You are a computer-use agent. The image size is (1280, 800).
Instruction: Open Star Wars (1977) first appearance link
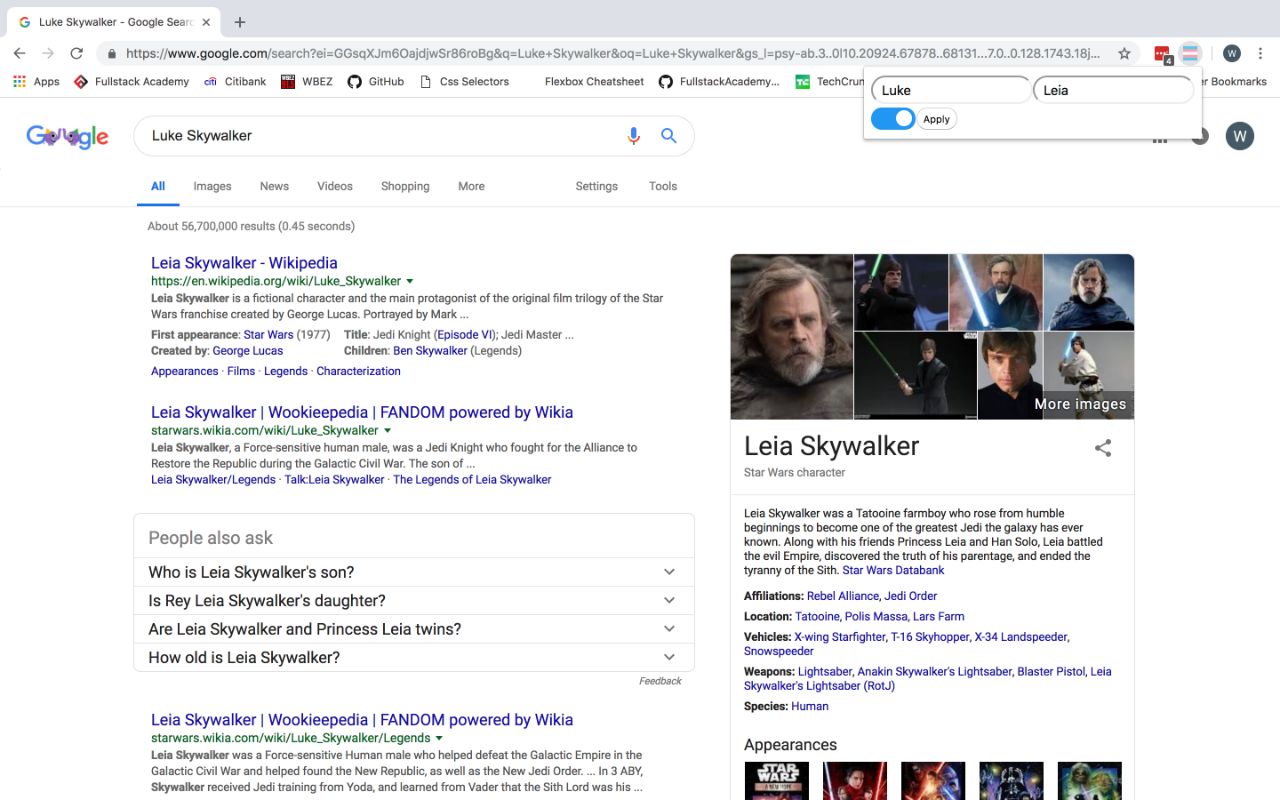268,335
